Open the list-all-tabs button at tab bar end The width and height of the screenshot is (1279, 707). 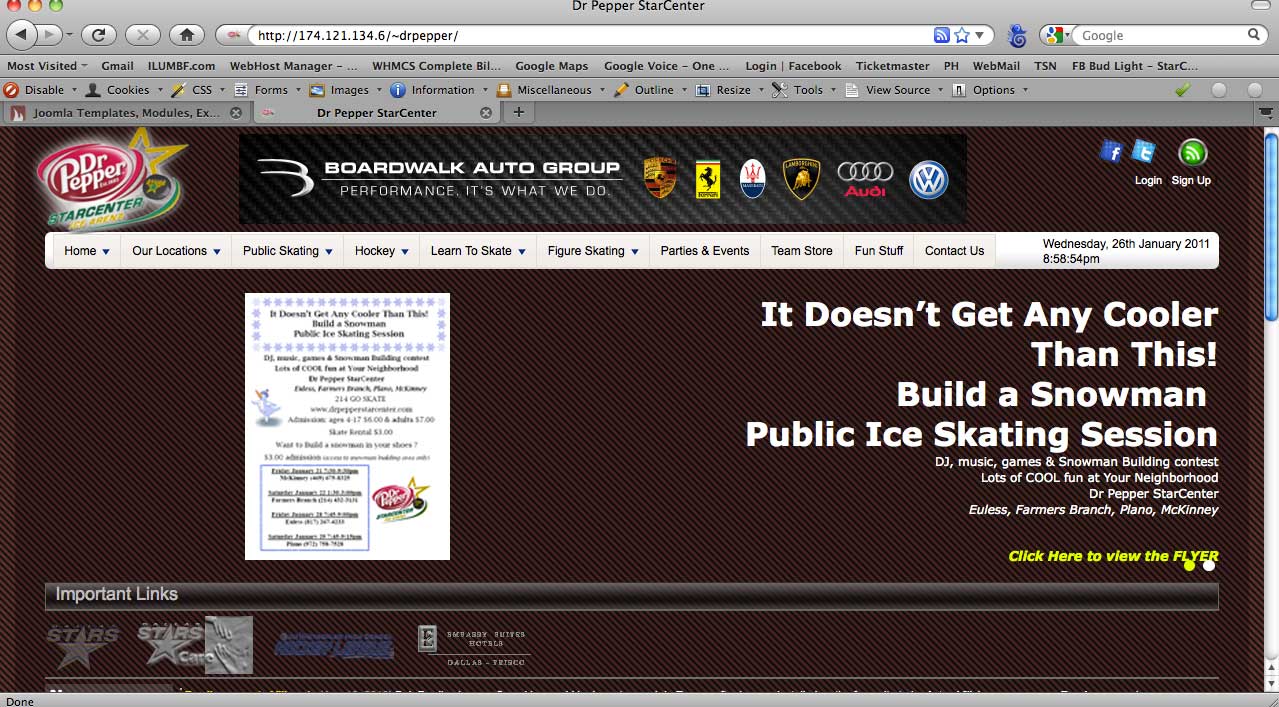[x=1266, y=112]
